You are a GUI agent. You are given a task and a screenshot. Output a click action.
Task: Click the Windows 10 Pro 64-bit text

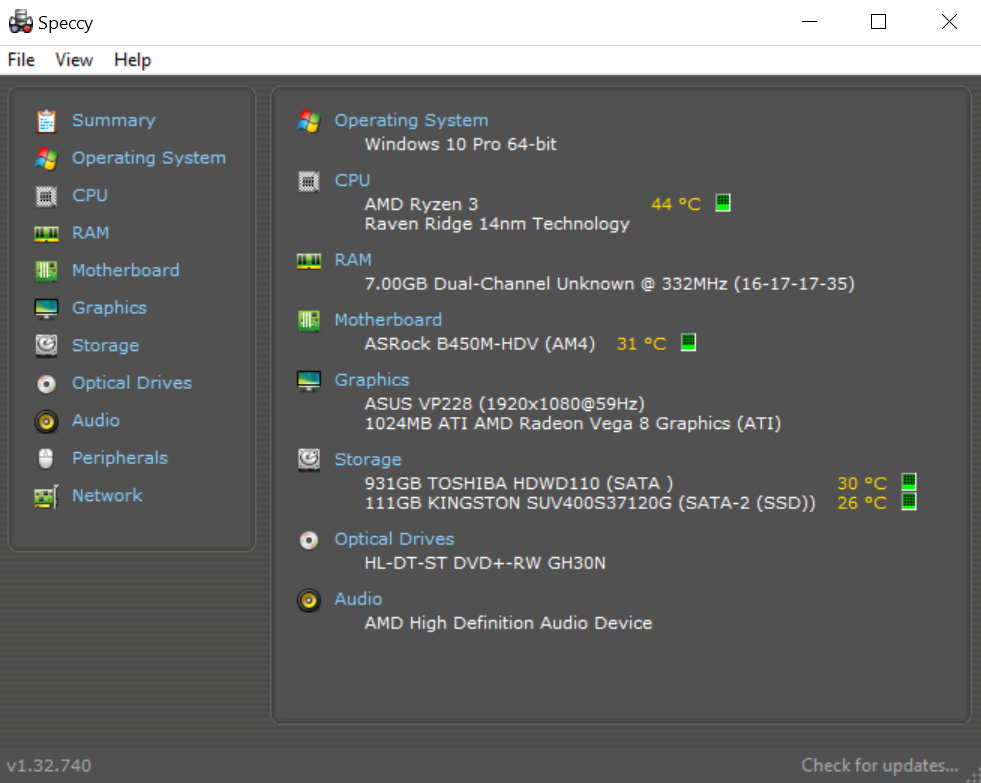pyautogui.click(x=460, y=144)
